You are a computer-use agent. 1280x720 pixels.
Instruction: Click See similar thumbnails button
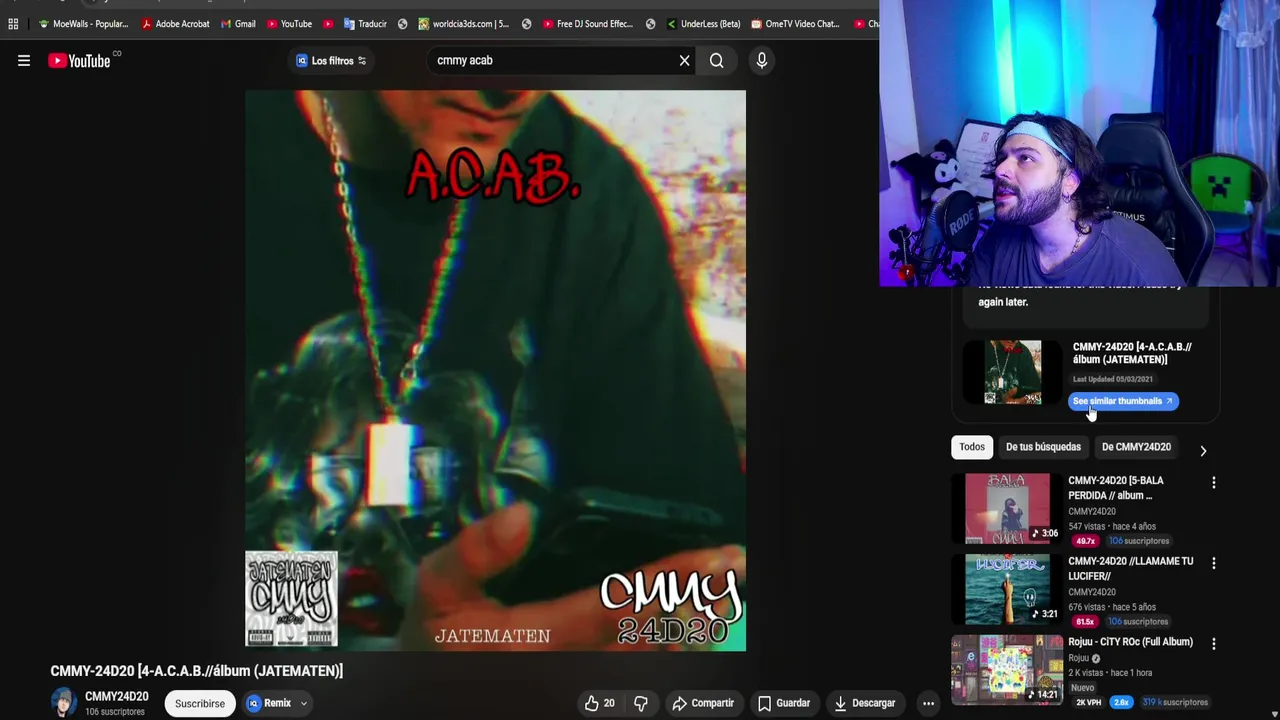click(x=1123, y=401)
